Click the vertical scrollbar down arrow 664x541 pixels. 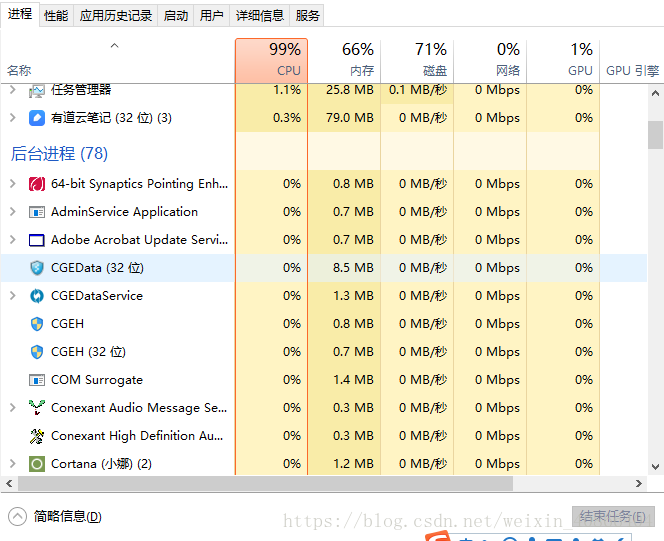click(x=655, y=466)
